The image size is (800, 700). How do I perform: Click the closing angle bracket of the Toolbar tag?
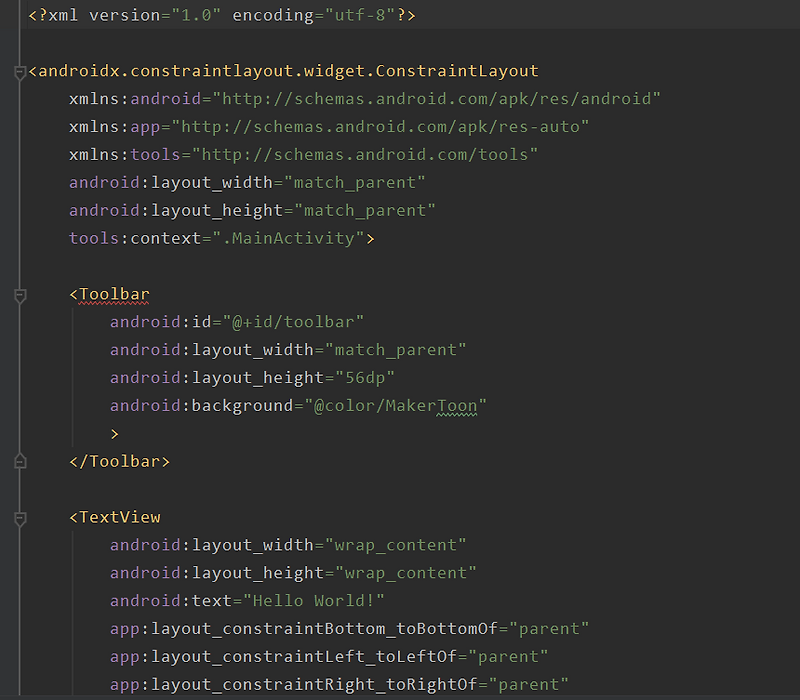[x=115, y=433]
